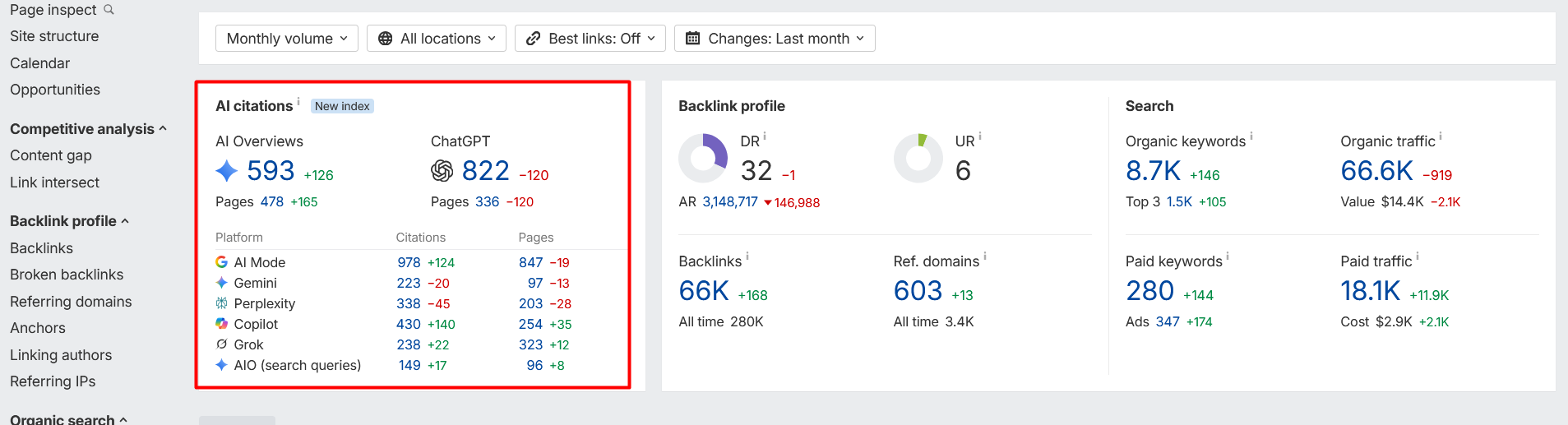The width and height of the screenshot is (1568, 425).
Task: Click Grok pages value 323
Action: coord(531,344)
